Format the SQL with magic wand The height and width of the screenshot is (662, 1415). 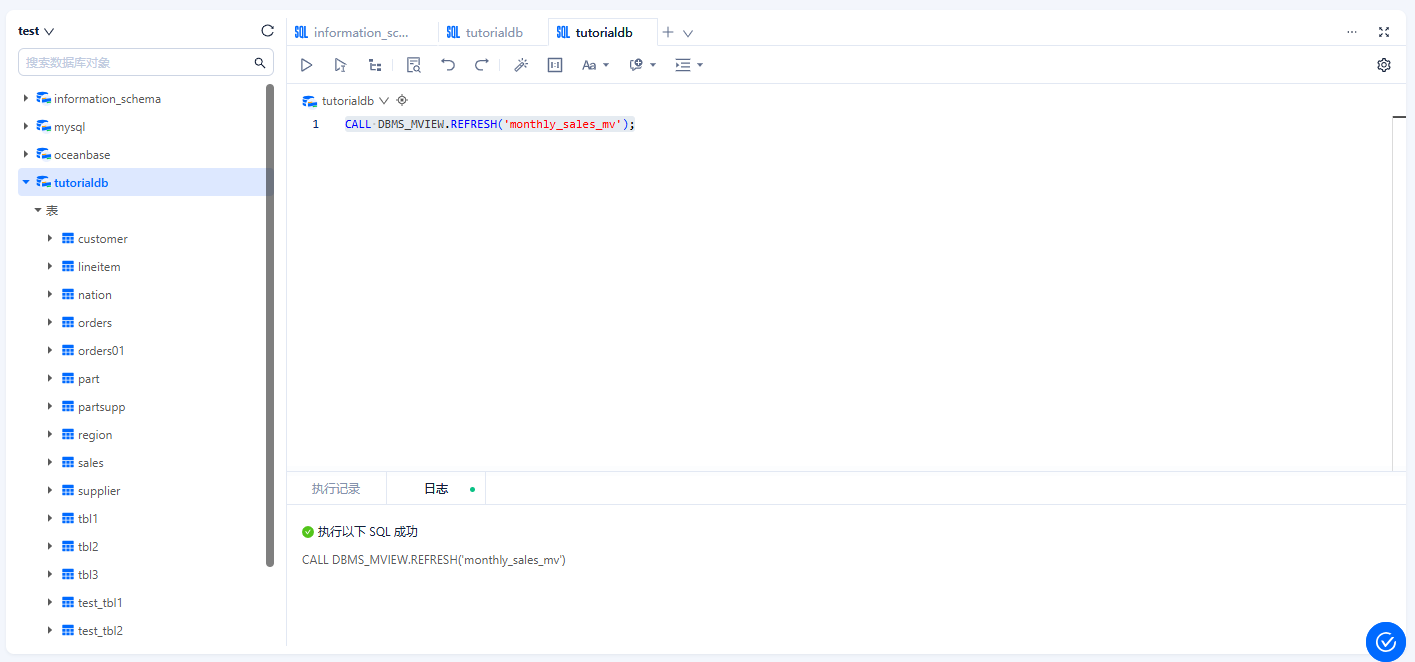(521, 65)
